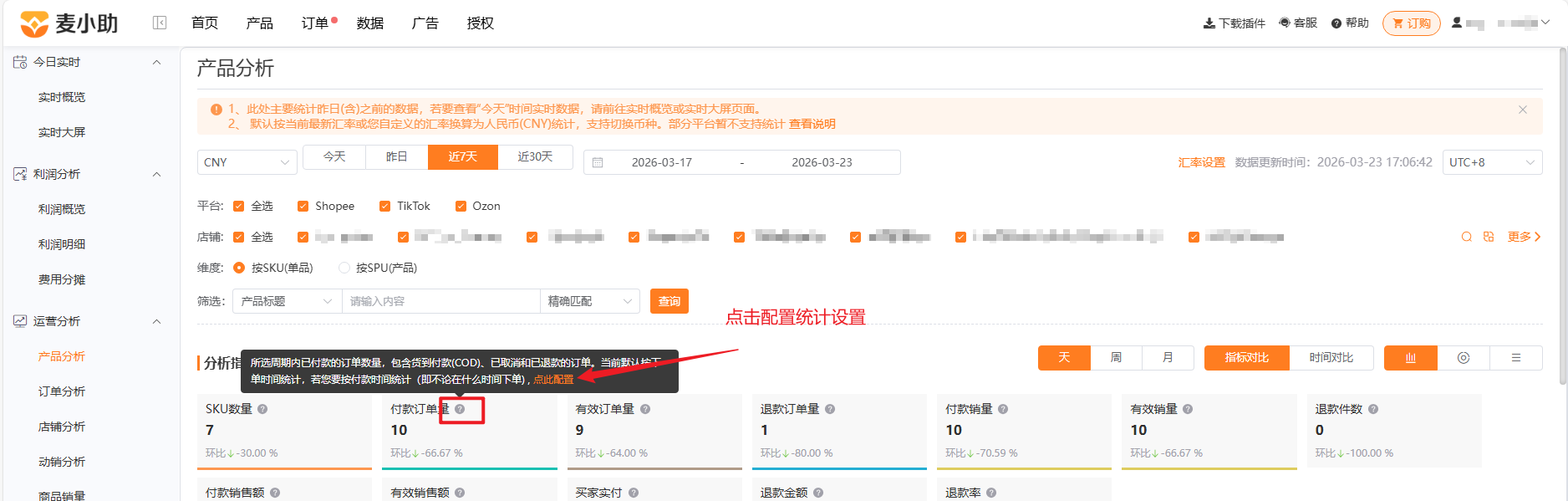Switch granularity to 周
1568x501 pixels.
click(x=1116, y=358)
